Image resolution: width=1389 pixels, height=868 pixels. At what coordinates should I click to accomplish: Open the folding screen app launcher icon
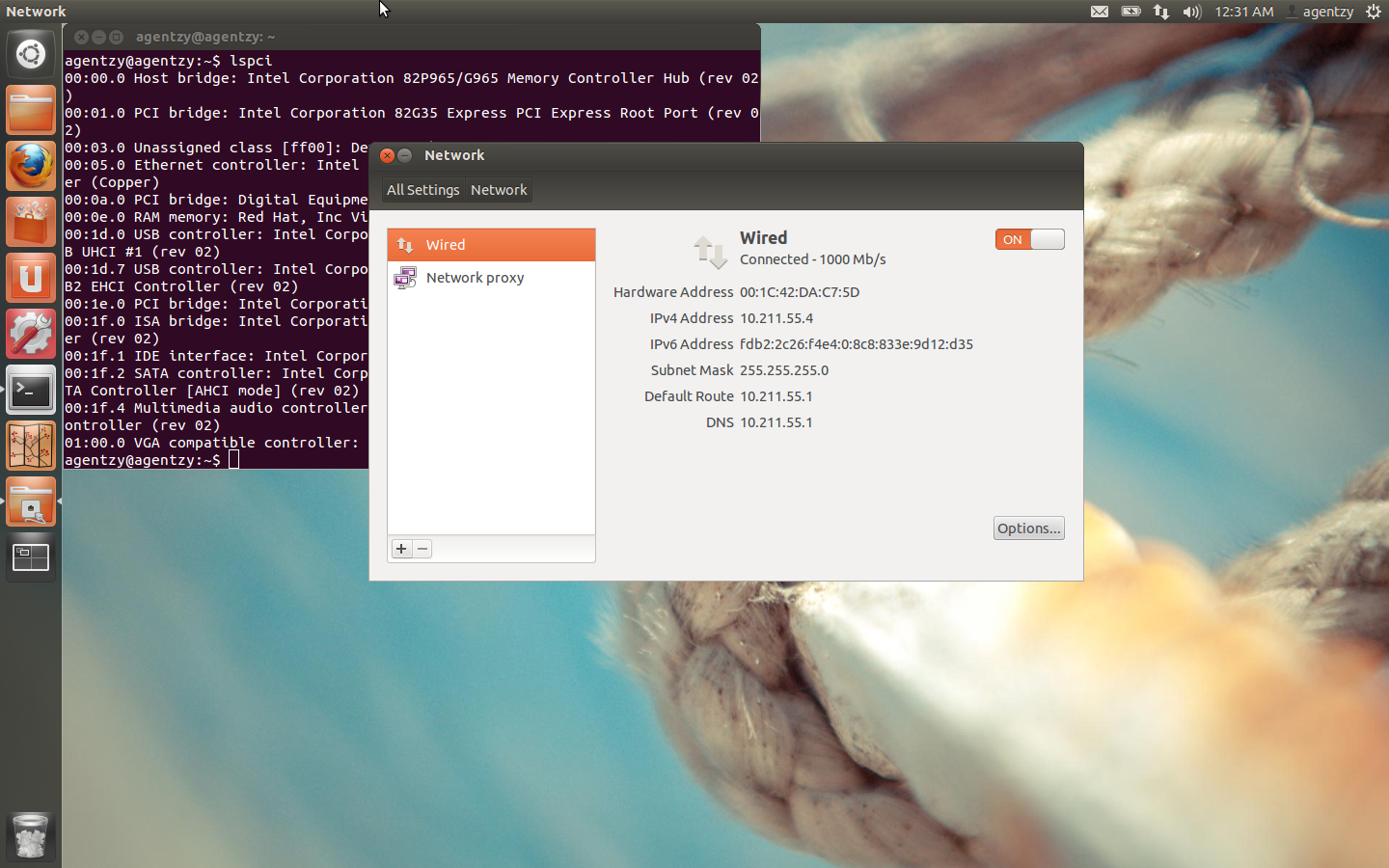click(31, 446)
